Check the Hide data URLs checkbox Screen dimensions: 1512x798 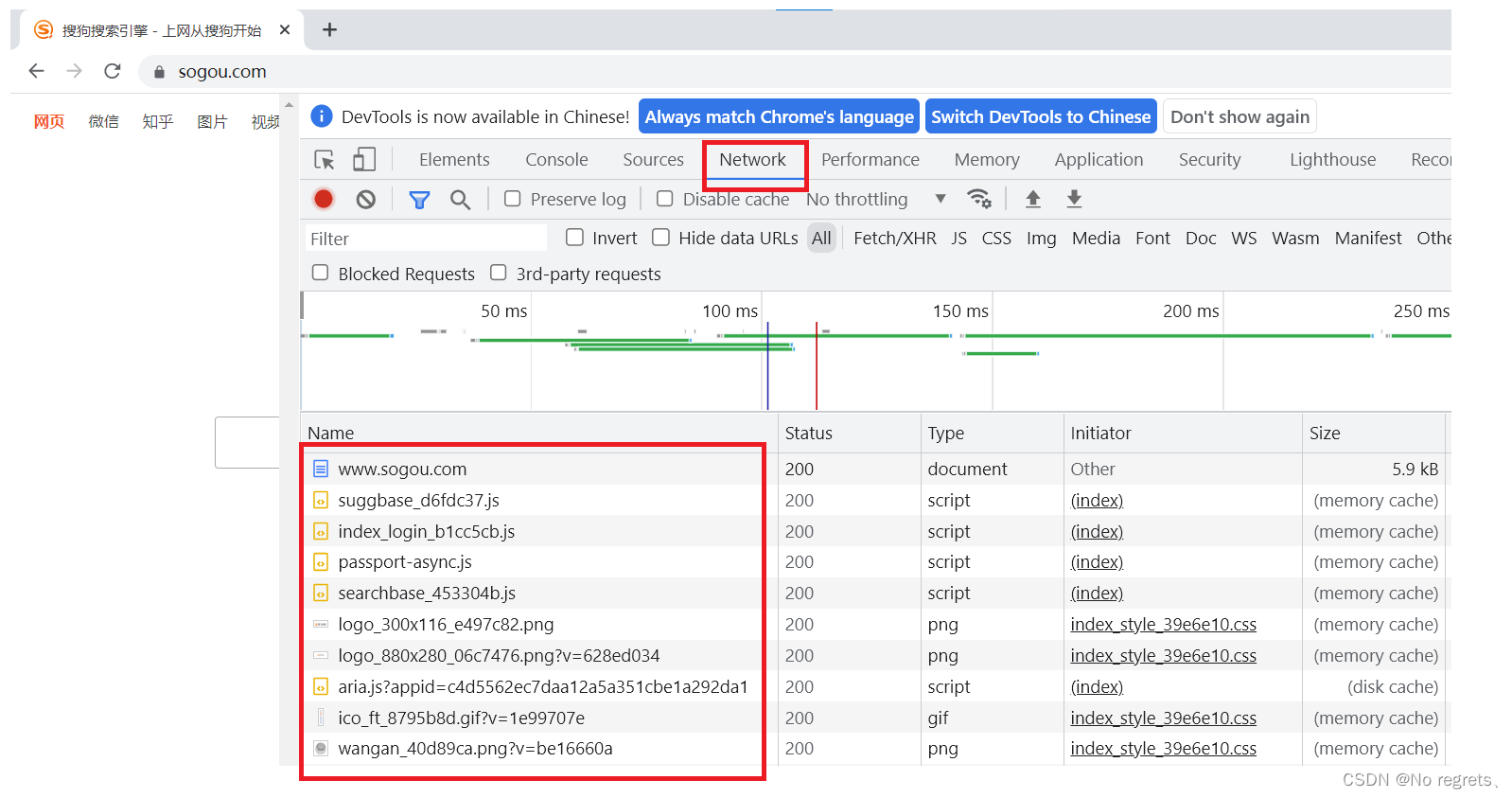(x=661, y=238)
